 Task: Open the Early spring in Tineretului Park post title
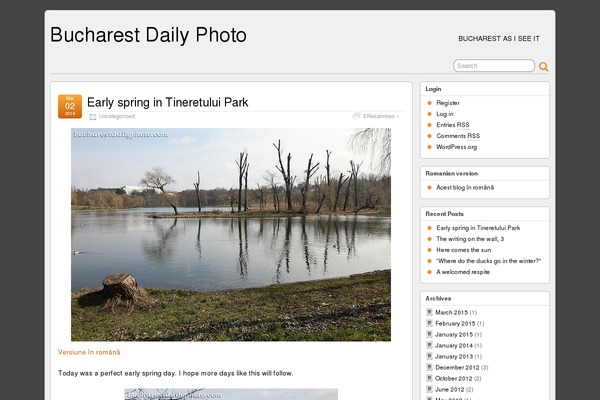(168, 102)
